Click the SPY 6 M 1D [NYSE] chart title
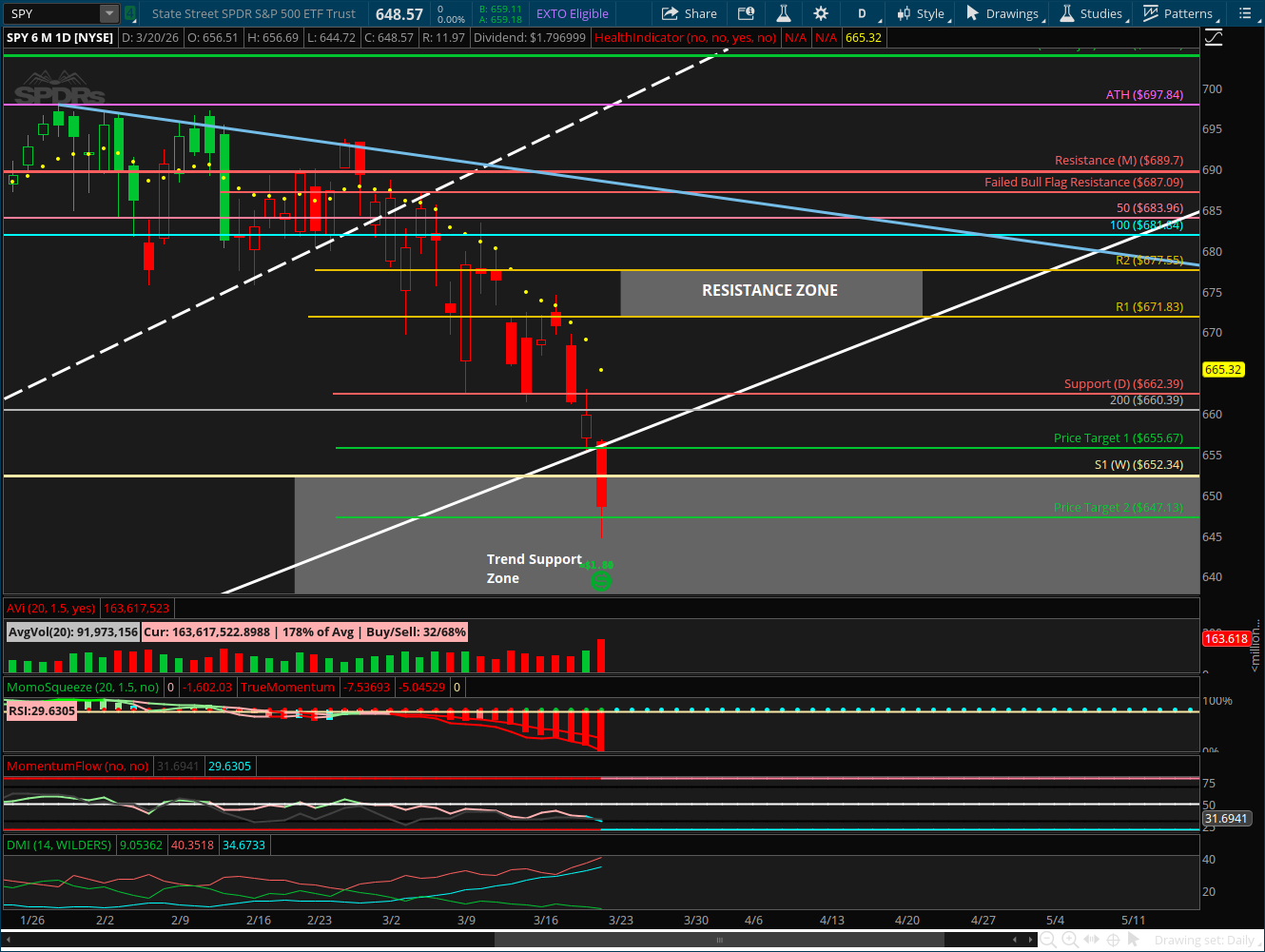The height and width of the screenshot is (952, 1265). coord(60,37)
